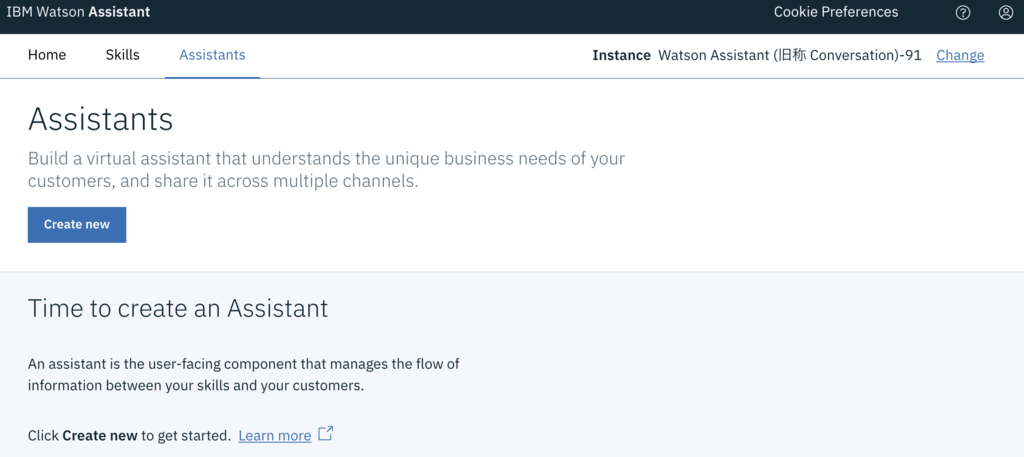This screenshot has width=1024, height=457.
Task: Click the IBM Watson Assistant header title
Action: [x=79, y=12]
